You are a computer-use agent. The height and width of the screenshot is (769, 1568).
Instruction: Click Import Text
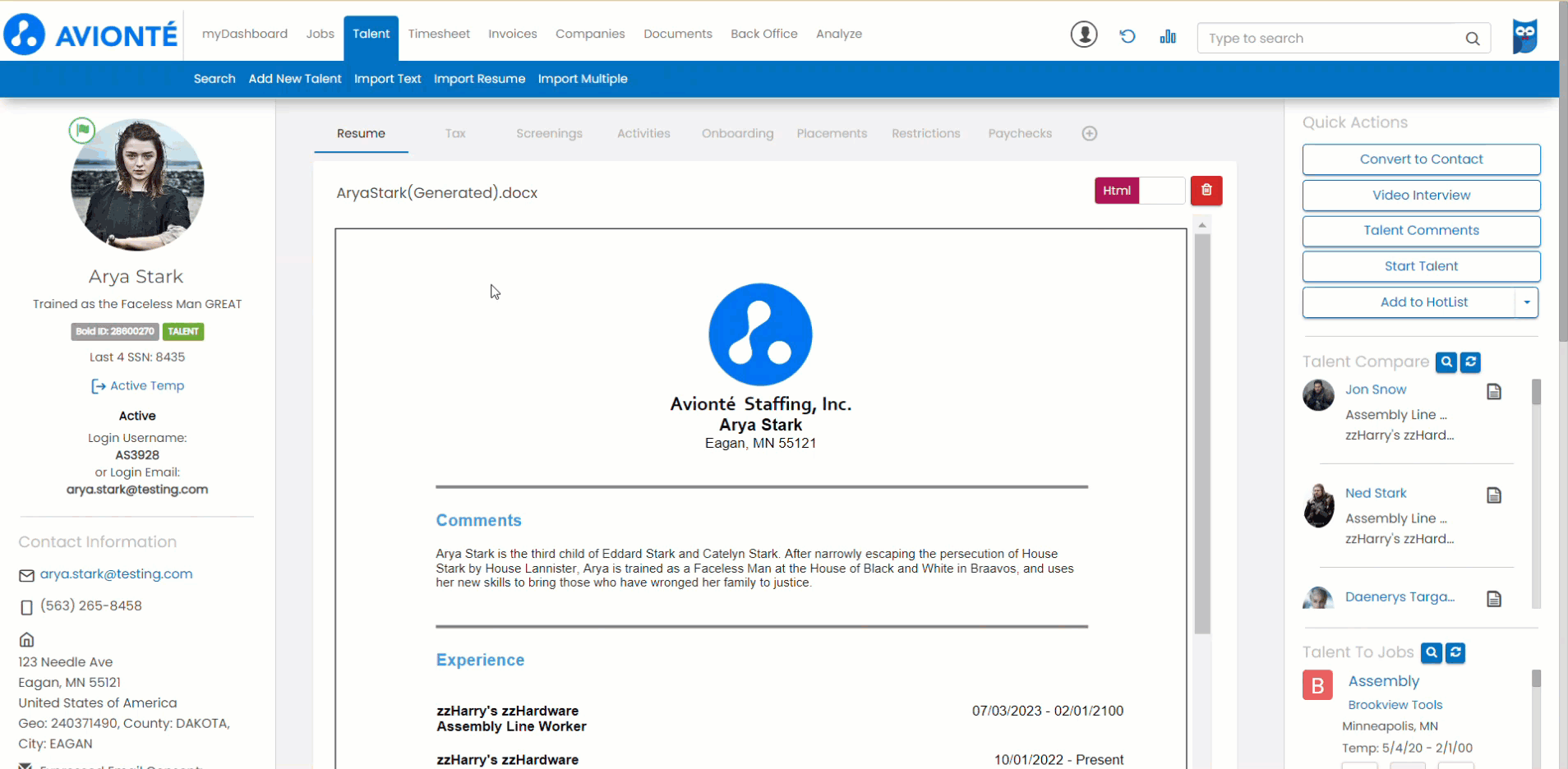388,79
